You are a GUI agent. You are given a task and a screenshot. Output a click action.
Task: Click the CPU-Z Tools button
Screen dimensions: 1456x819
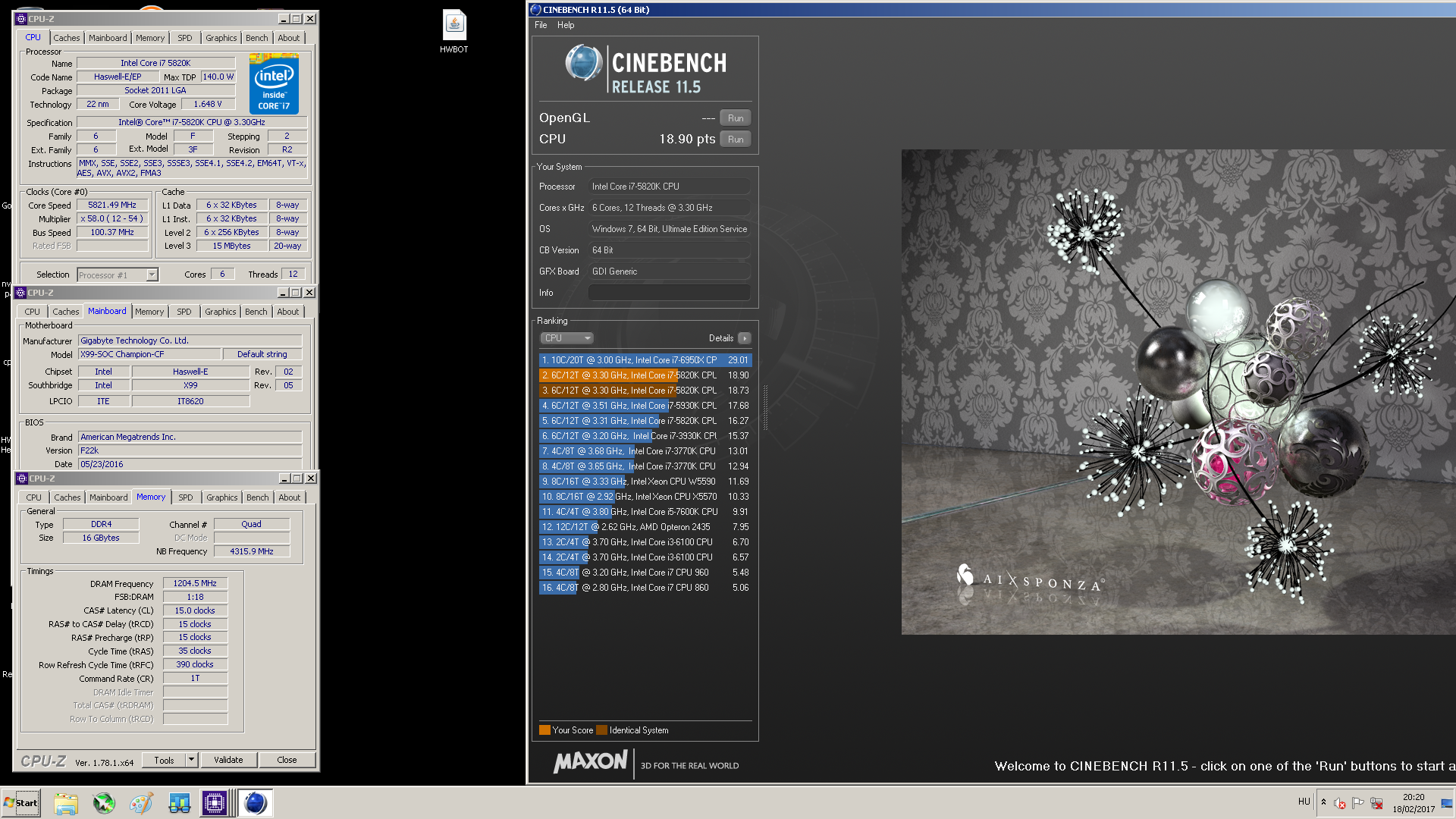tap(164, 760)
